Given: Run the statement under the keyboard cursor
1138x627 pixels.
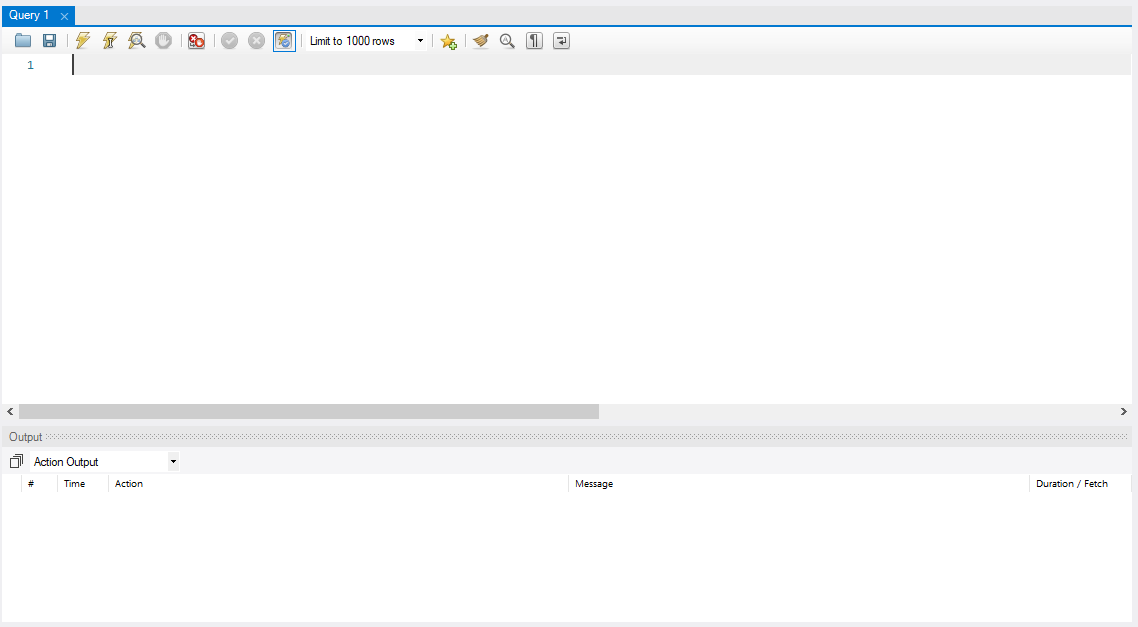Looking at the screenshot, I should pyautogui.click(x=110, y=40).
